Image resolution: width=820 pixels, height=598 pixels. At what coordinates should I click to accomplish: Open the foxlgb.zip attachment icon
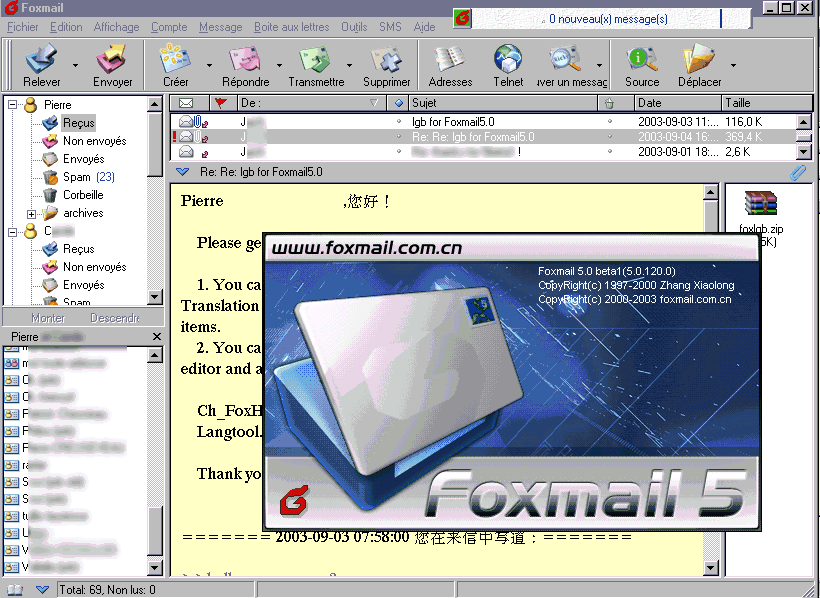pyautogui.click(x=761, y=204)
